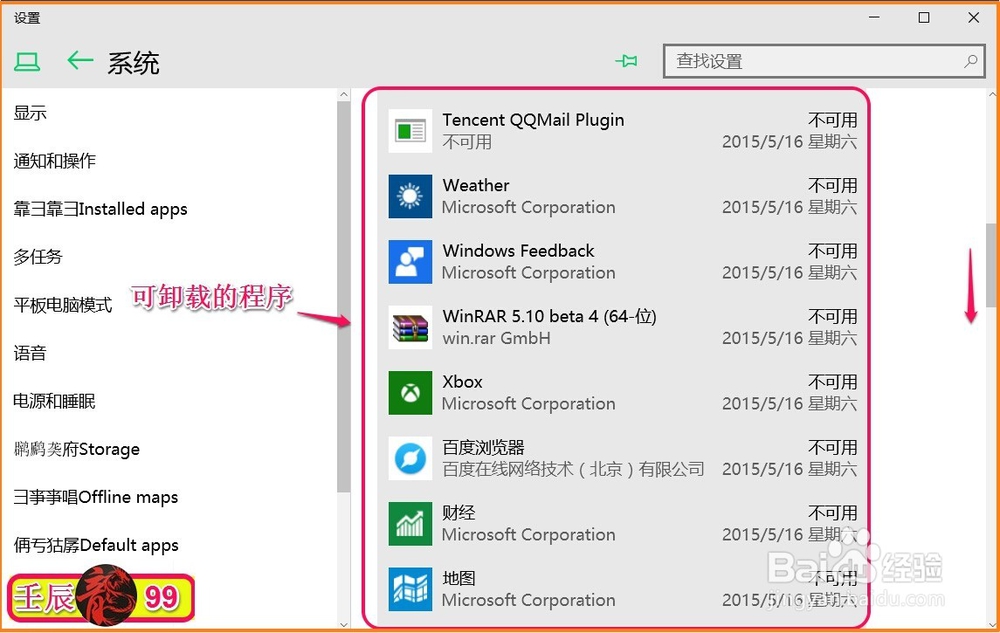
Task: Click the green computer icon top left
Action: [x=28, y=61]
